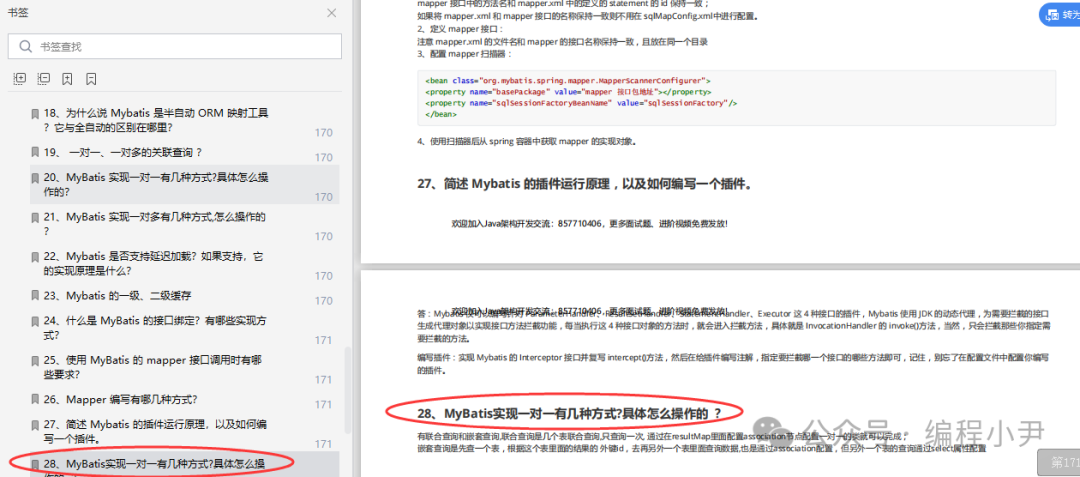This screenshot has height=477, width=1080.
Task: Click the 书签 panel title
Action: coord(19,13)
